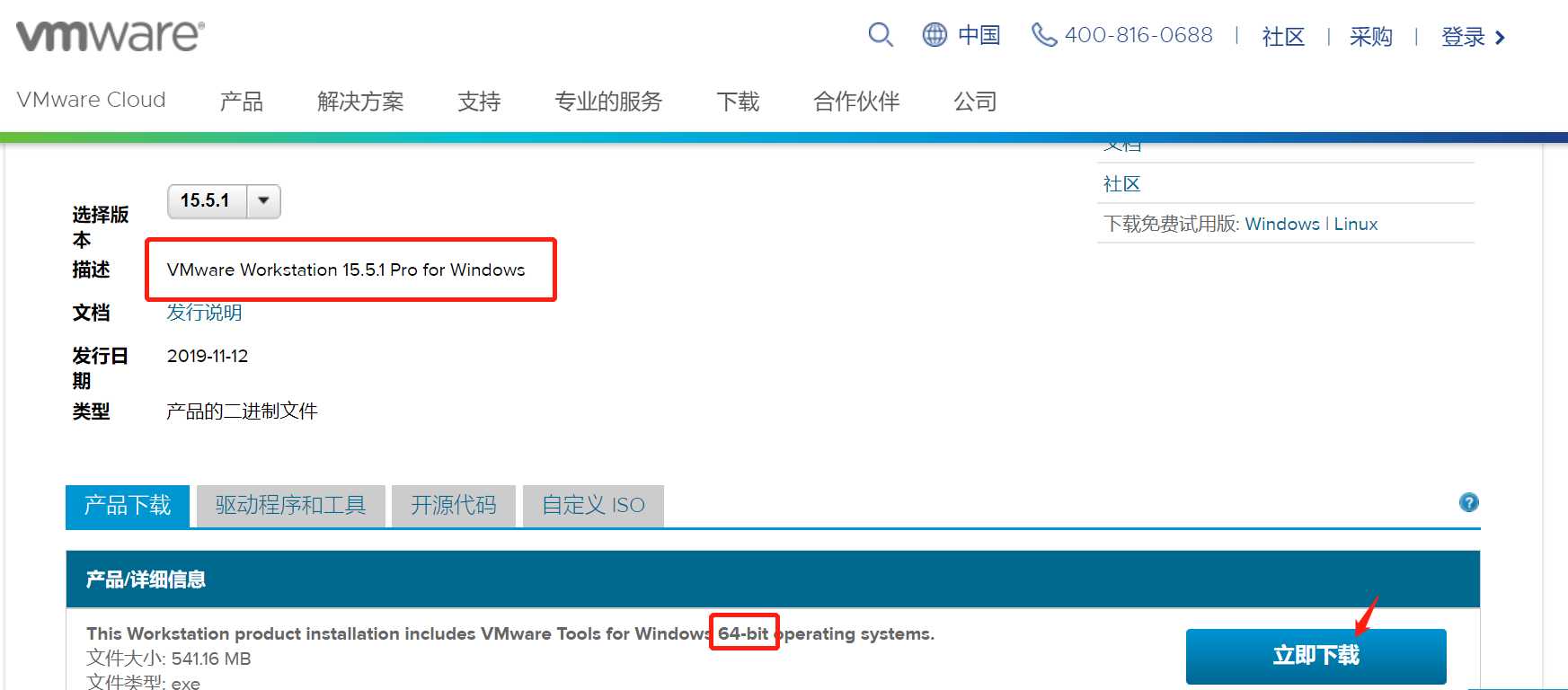Open the Windows free trial link
Image resolution: width=1568 pixels, height=690 pixels.
point(1282,224)
